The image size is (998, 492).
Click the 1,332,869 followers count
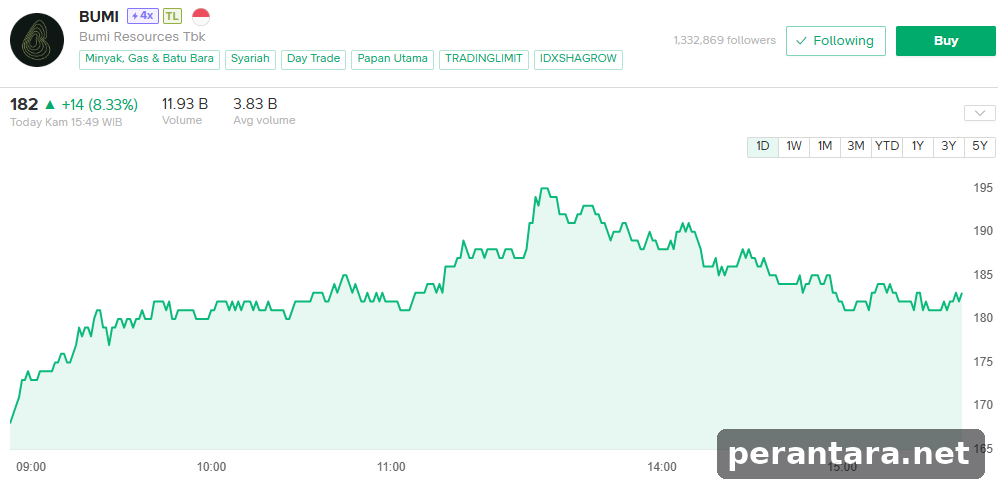click(724, 41)
